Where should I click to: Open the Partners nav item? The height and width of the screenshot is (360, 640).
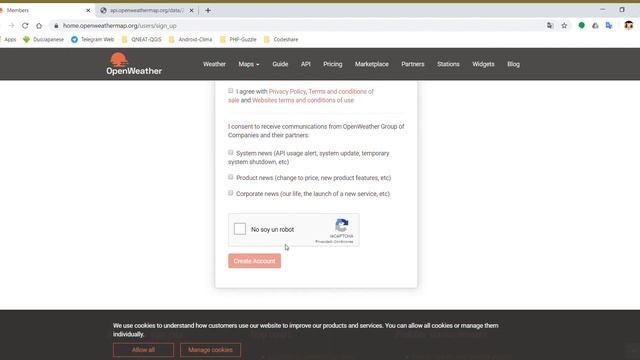[413, 64]
